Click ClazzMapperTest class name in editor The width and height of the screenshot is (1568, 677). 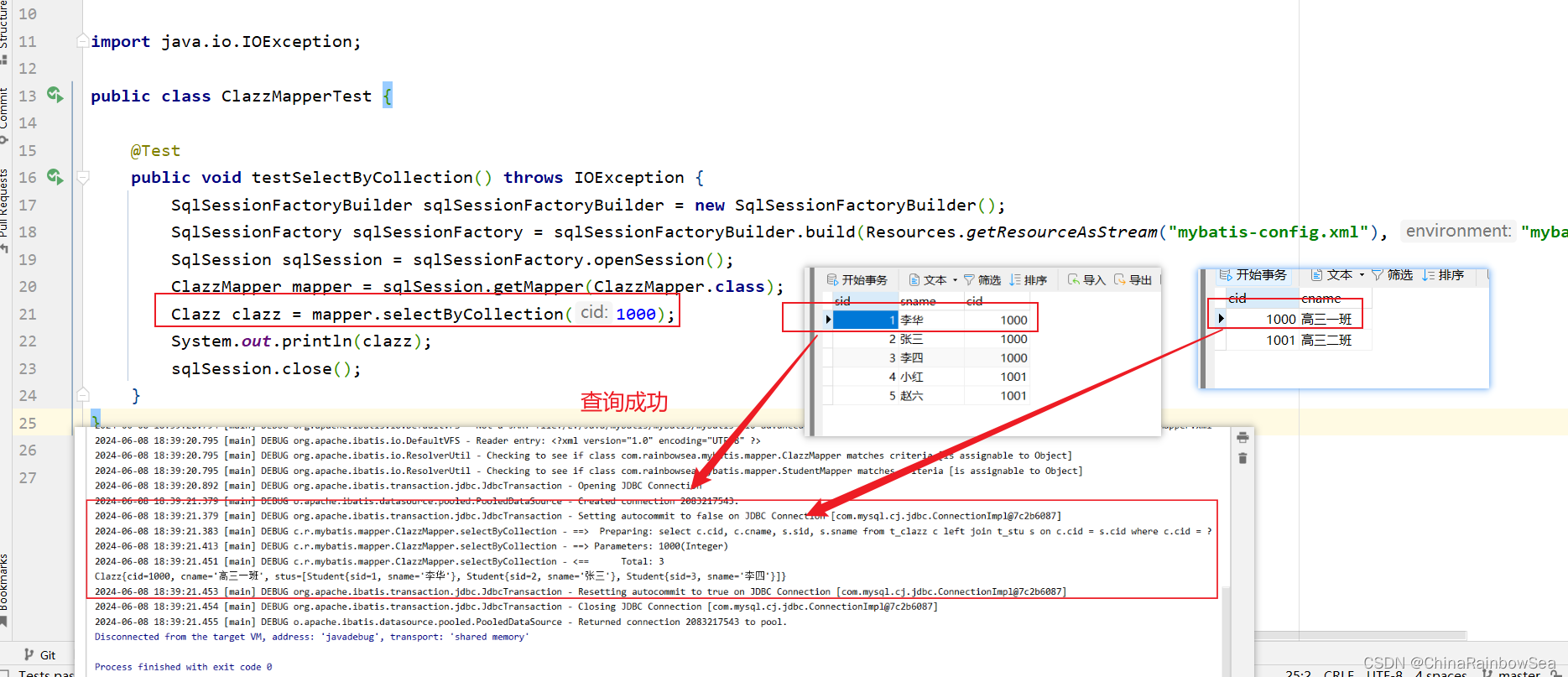pyautogui.click(x=296, y=96)
